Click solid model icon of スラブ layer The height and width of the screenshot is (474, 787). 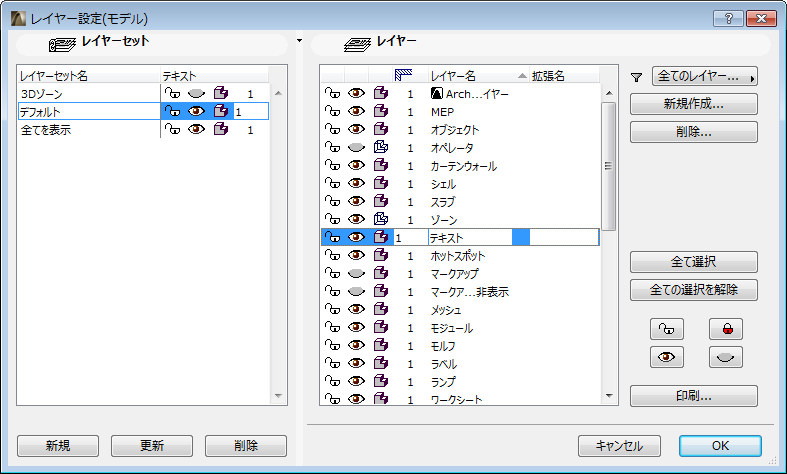381,201
